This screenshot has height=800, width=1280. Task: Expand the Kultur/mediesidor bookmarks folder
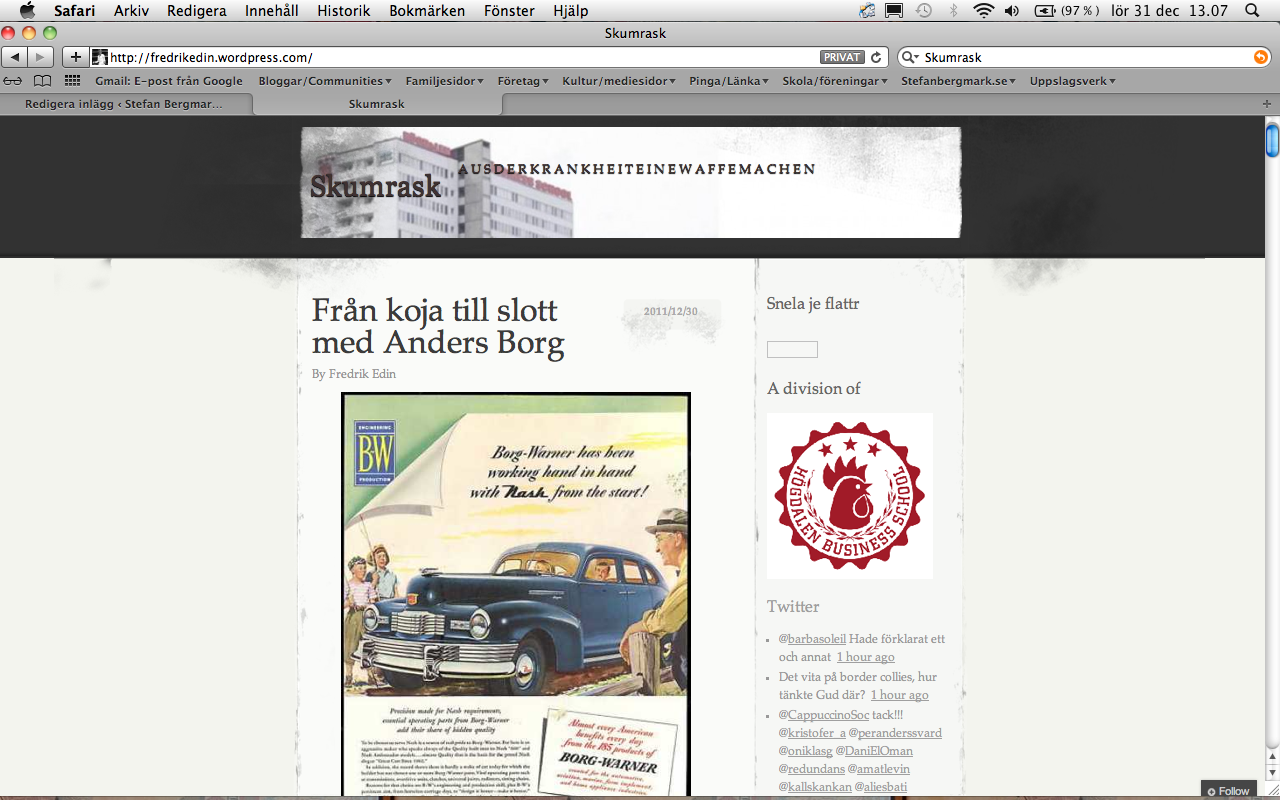click(x=618, y=81)
